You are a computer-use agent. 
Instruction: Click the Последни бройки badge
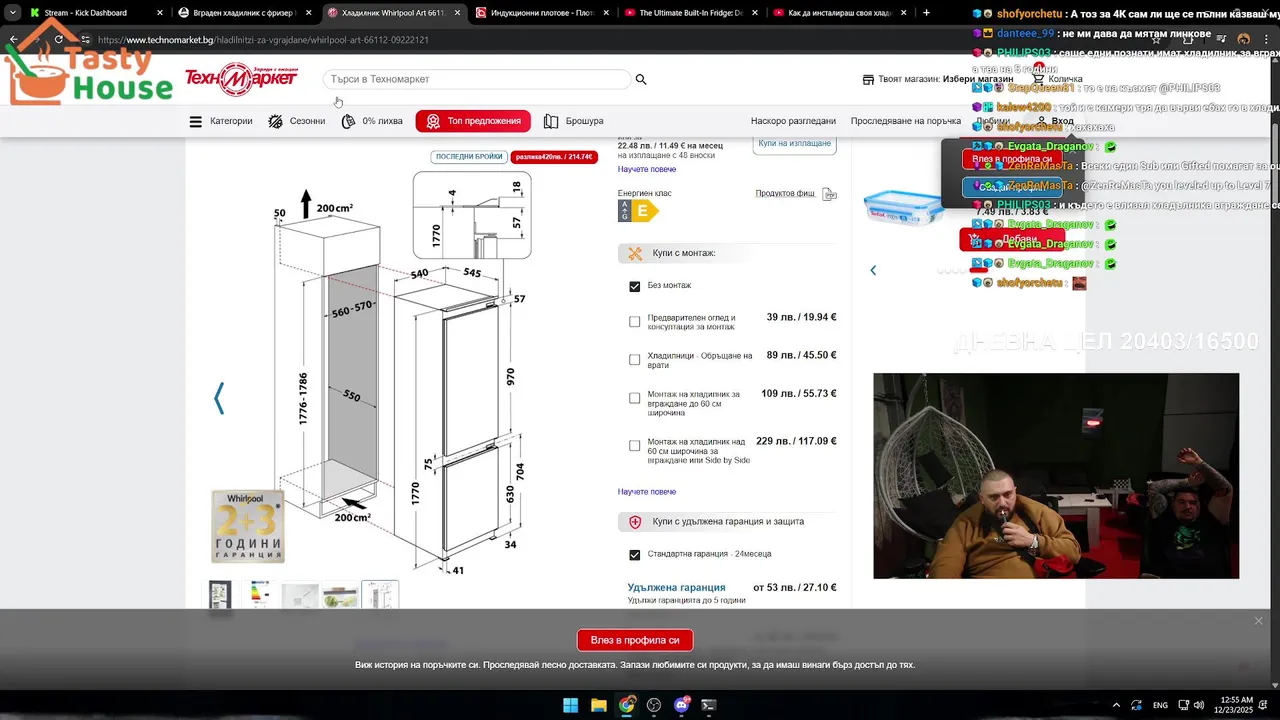click(x=470, y=157)
